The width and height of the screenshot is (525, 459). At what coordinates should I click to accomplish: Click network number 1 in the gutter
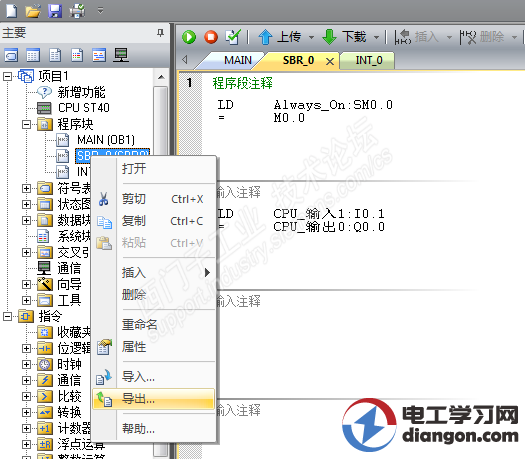[x=190, y=82]
